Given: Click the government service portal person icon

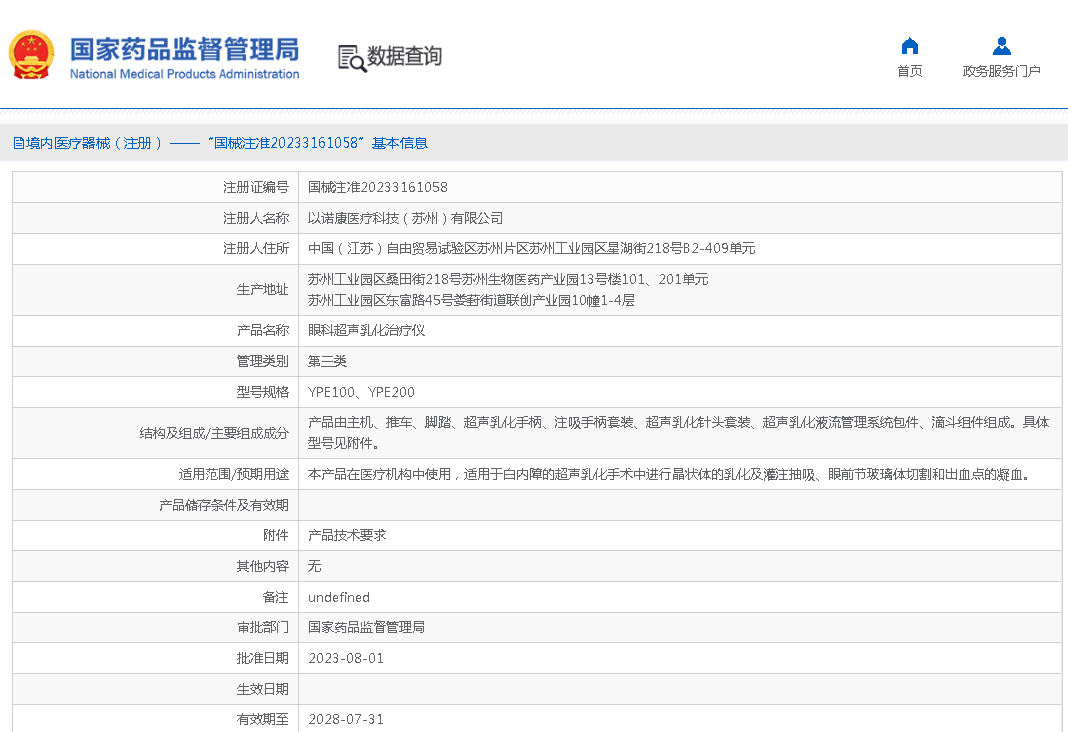Looking at the screenshot, I should click(1001, 46).
